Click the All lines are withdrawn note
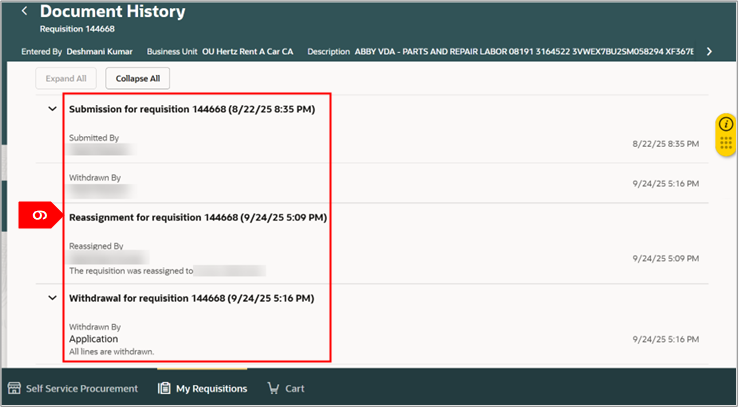Viewport: 741px width, 409px height. [112, 353]
